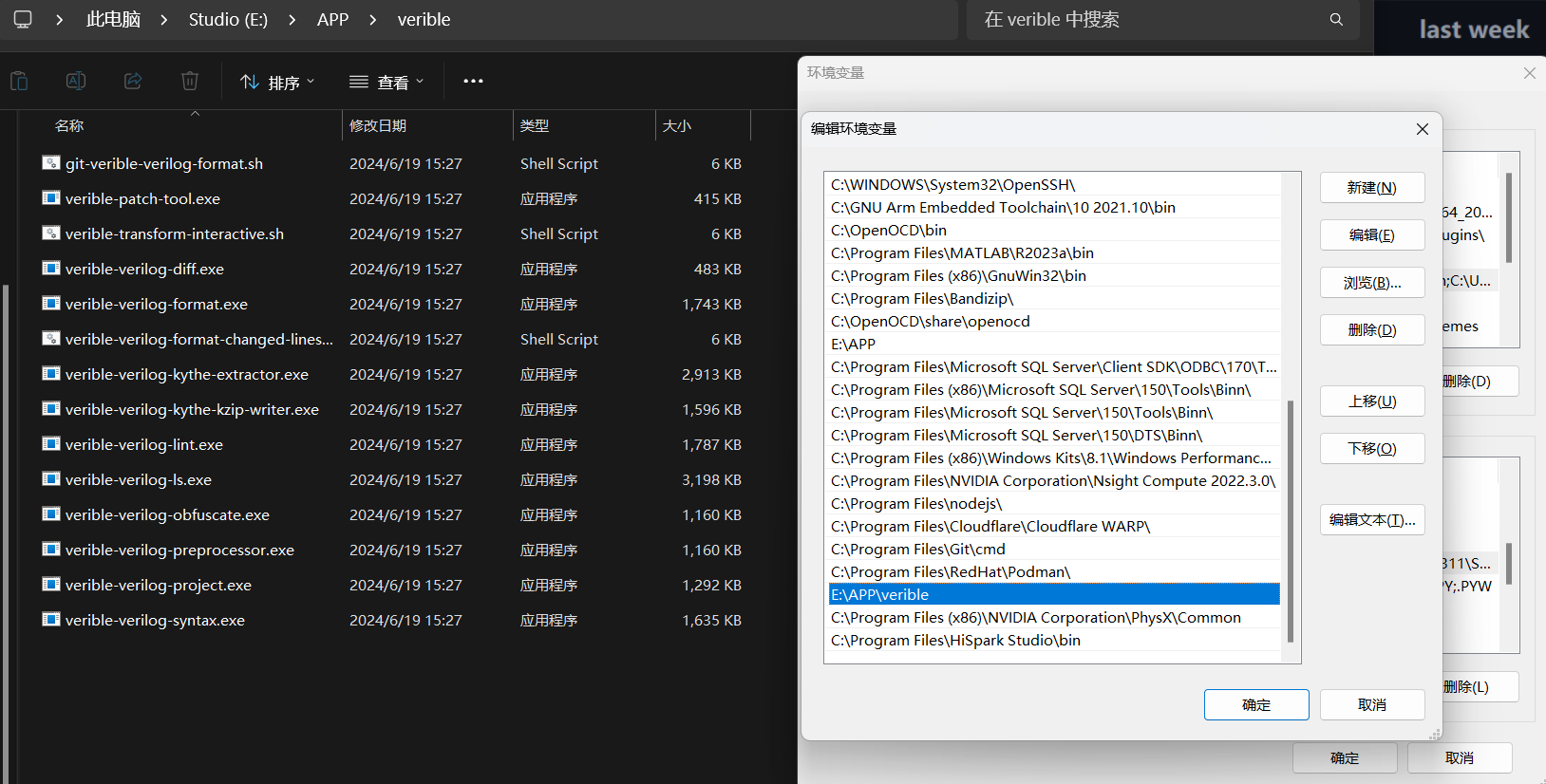
Task: Expand chevron after APP in address bar
Action: (x=372, y=20)
